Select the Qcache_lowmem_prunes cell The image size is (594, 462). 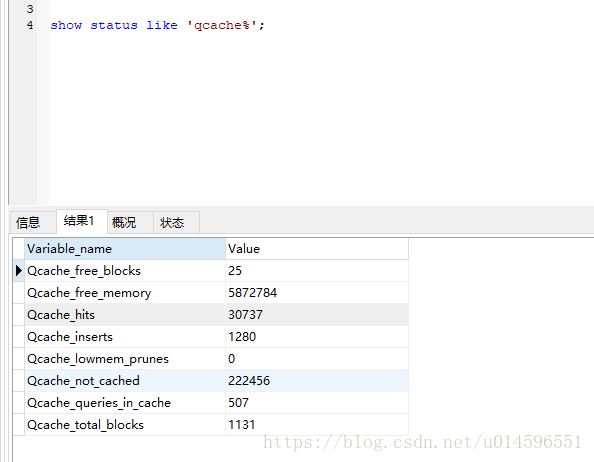click(x=125, y=359)
